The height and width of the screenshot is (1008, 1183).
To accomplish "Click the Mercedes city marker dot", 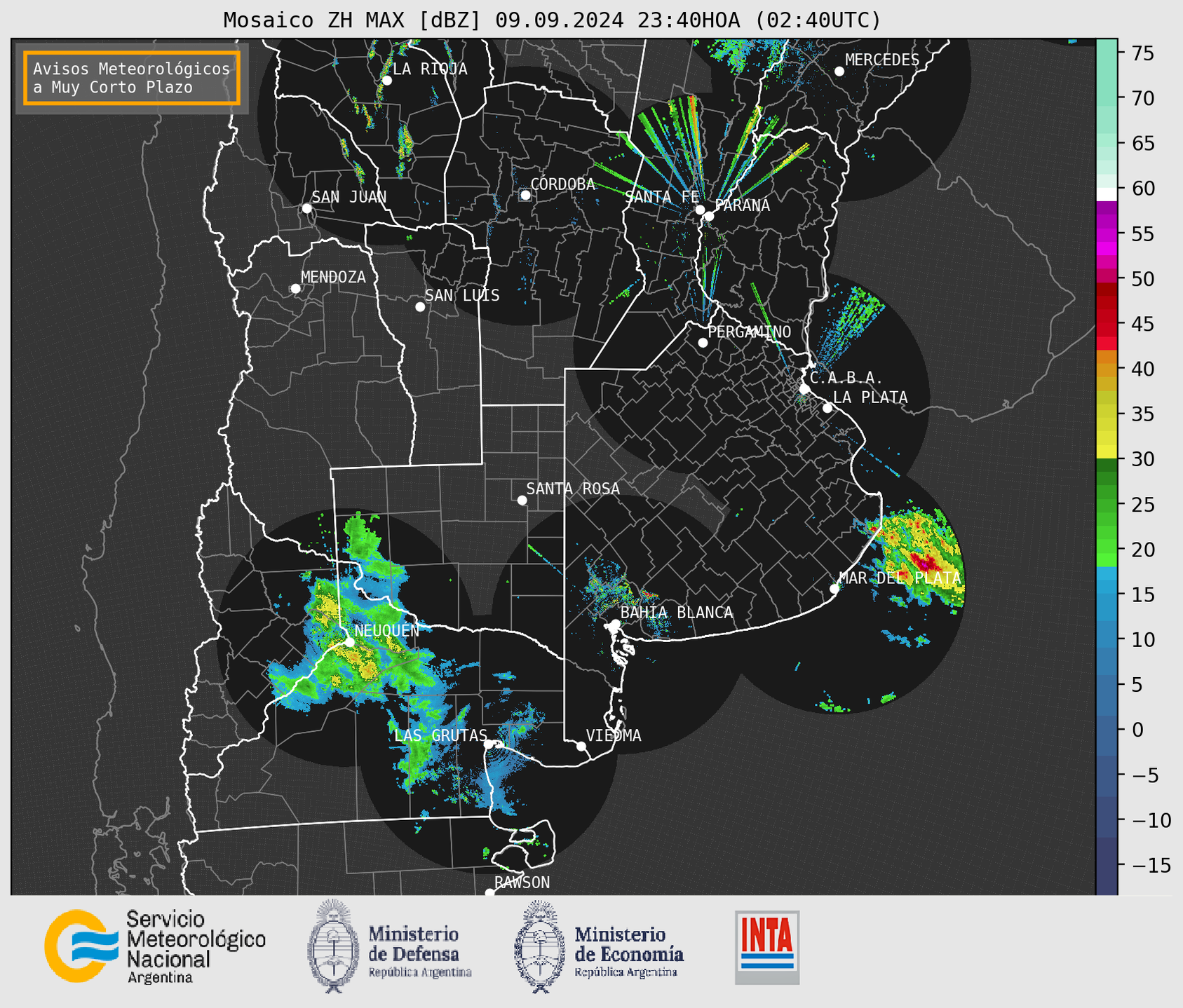I will 839,71.
